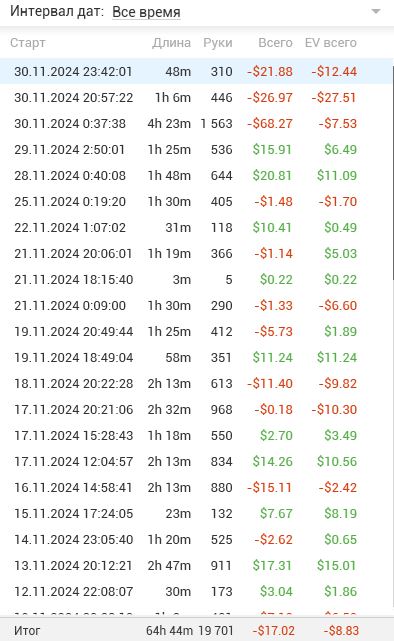
Task: Sort by the Руки column header
Action: point(218,43)
